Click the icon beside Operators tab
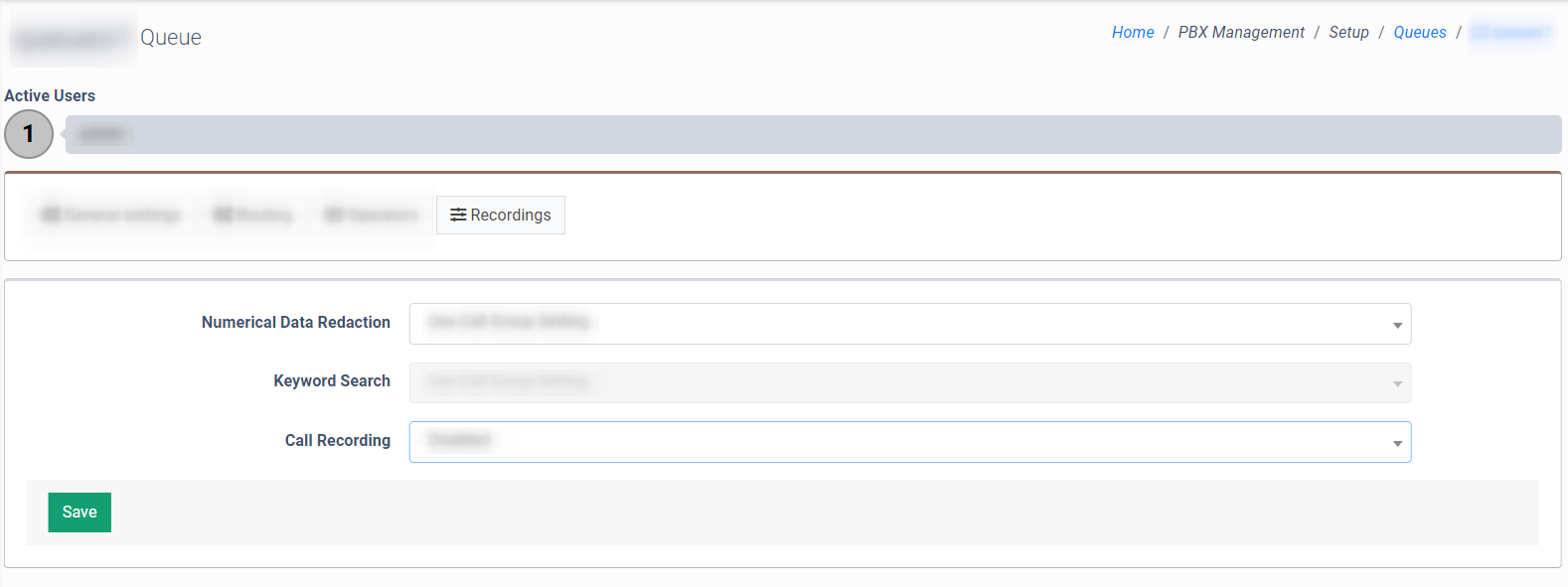 tap(334, 216)
